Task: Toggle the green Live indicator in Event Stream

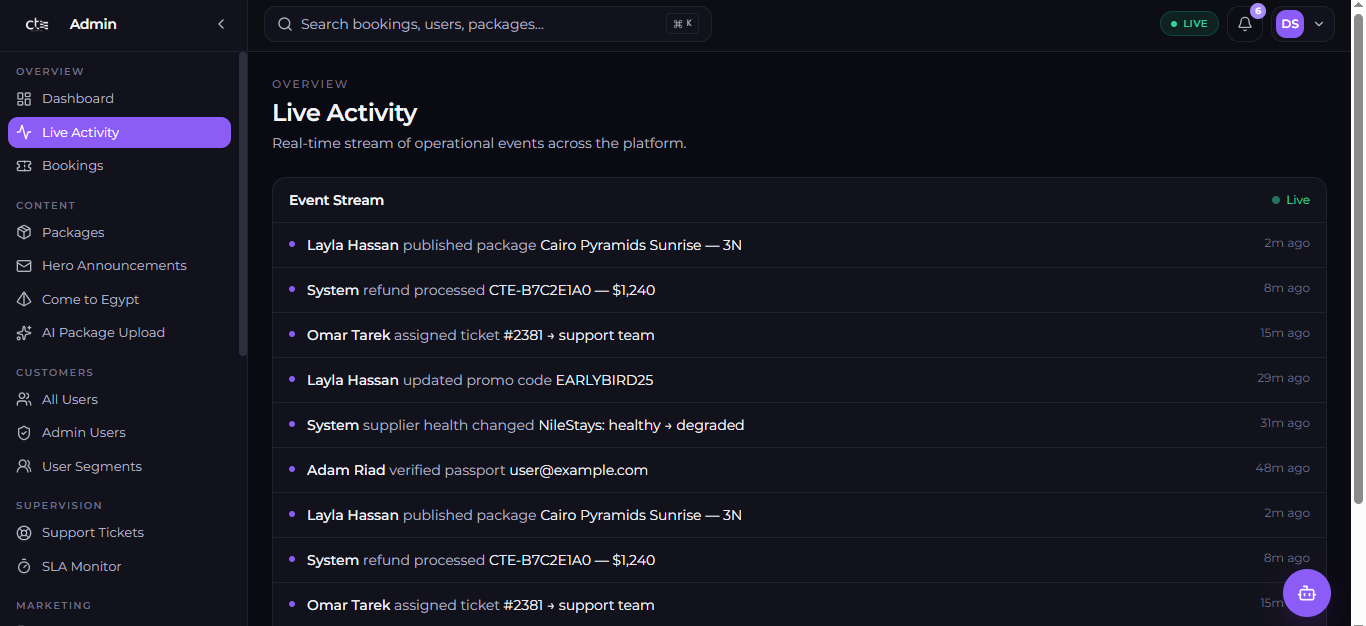Action: coord(1291,200)
